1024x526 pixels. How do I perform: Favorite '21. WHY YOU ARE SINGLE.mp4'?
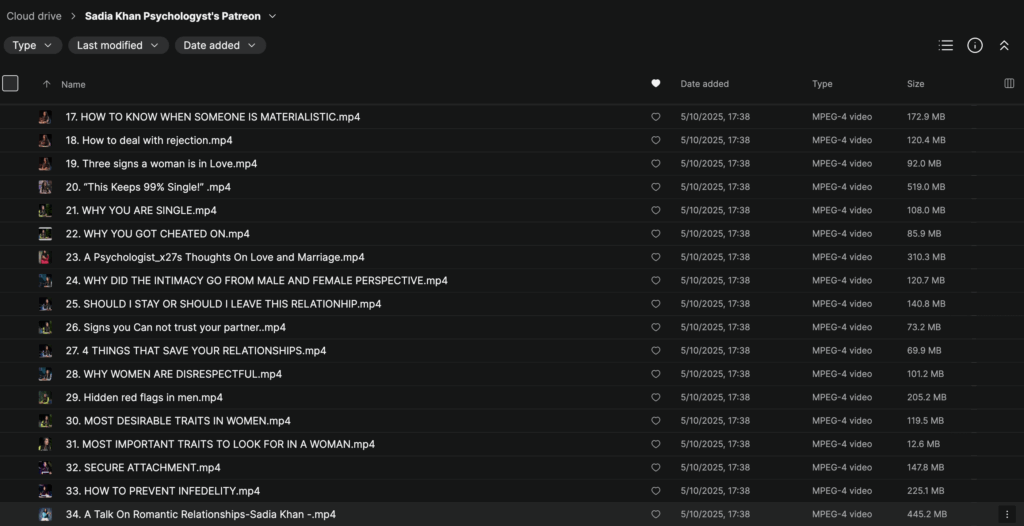click(656, 211)
